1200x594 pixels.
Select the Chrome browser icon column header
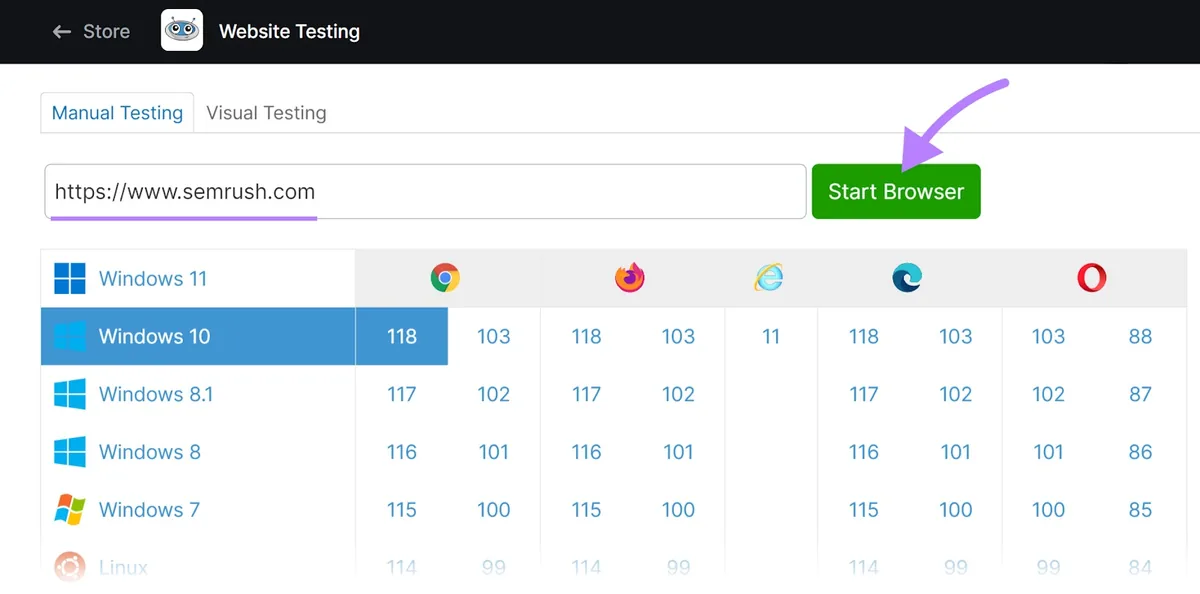coord(445,278)
